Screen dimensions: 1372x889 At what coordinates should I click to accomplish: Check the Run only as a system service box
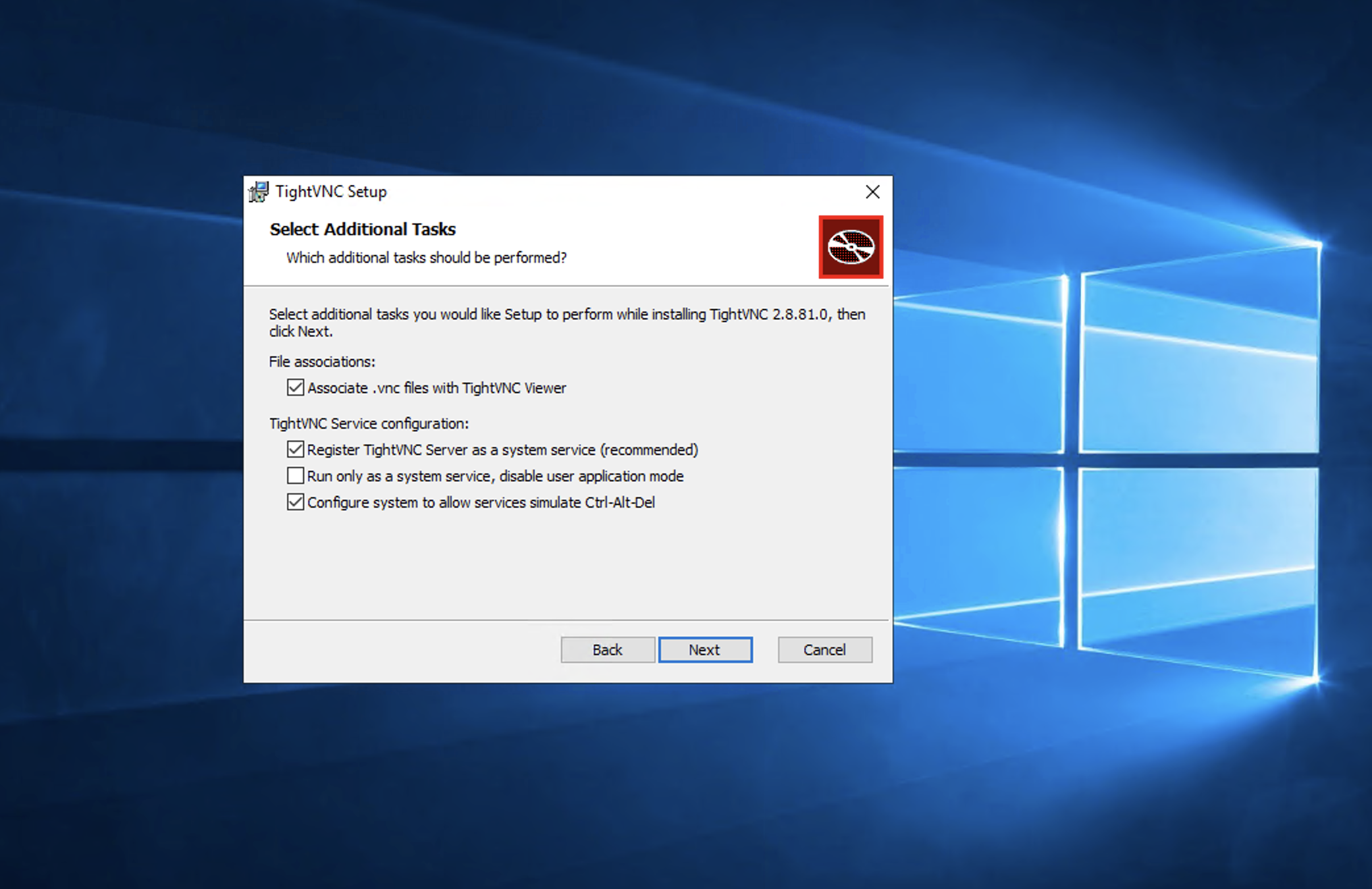(295, 475)
